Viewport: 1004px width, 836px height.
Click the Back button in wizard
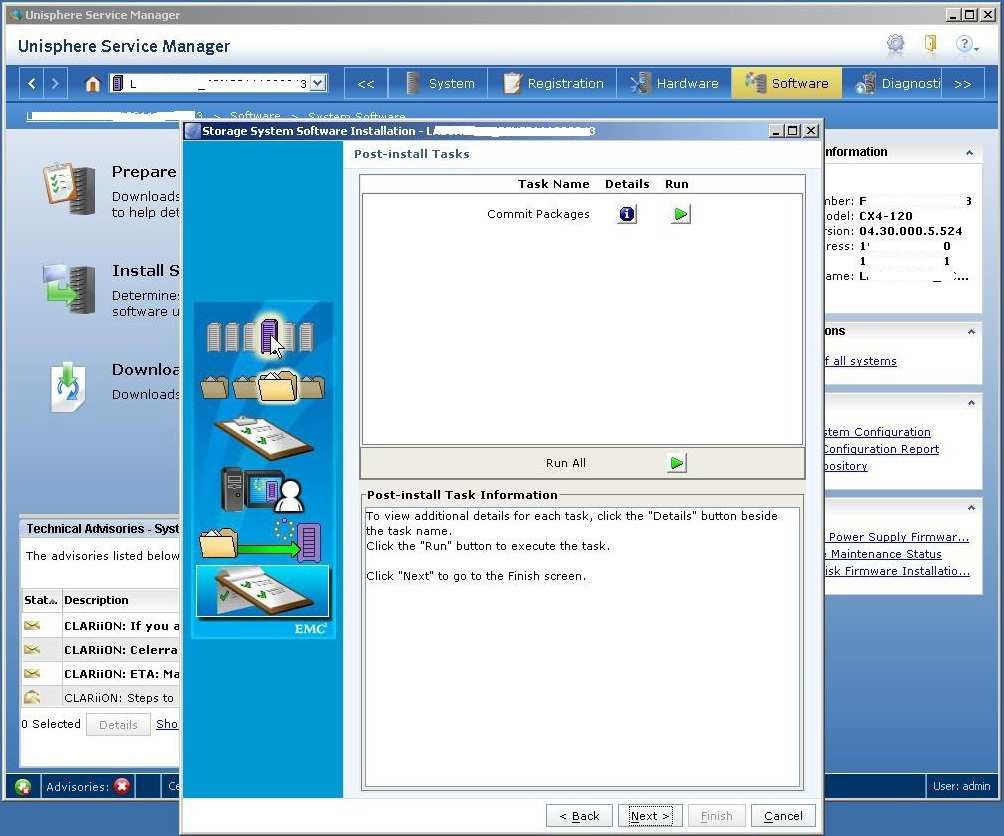(579, 816)
